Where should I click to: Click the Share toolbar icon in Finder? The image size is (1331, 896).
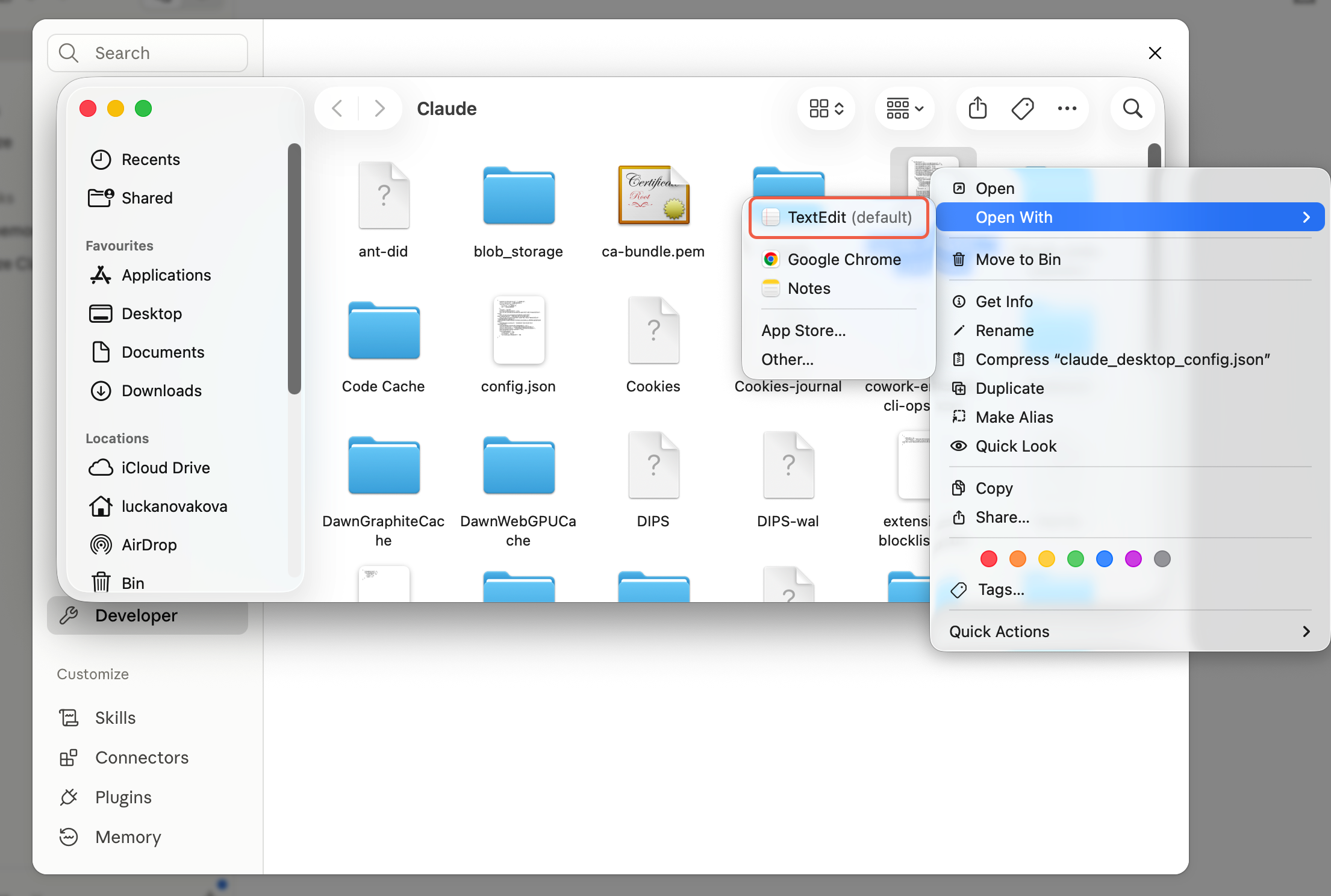978,108
